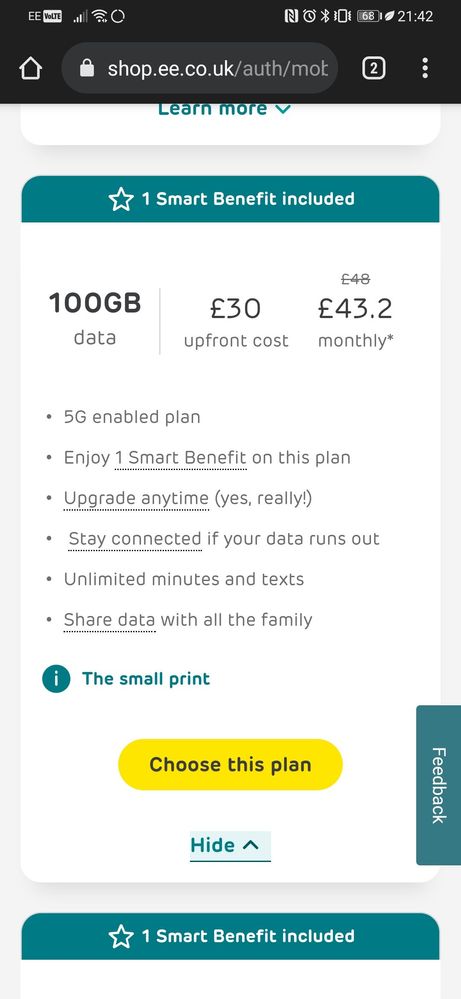The height and width of the screenshot is (999, 461).
Task: Tap the shop.ee.co.uk address bar
Action: (x=200, y=68)
